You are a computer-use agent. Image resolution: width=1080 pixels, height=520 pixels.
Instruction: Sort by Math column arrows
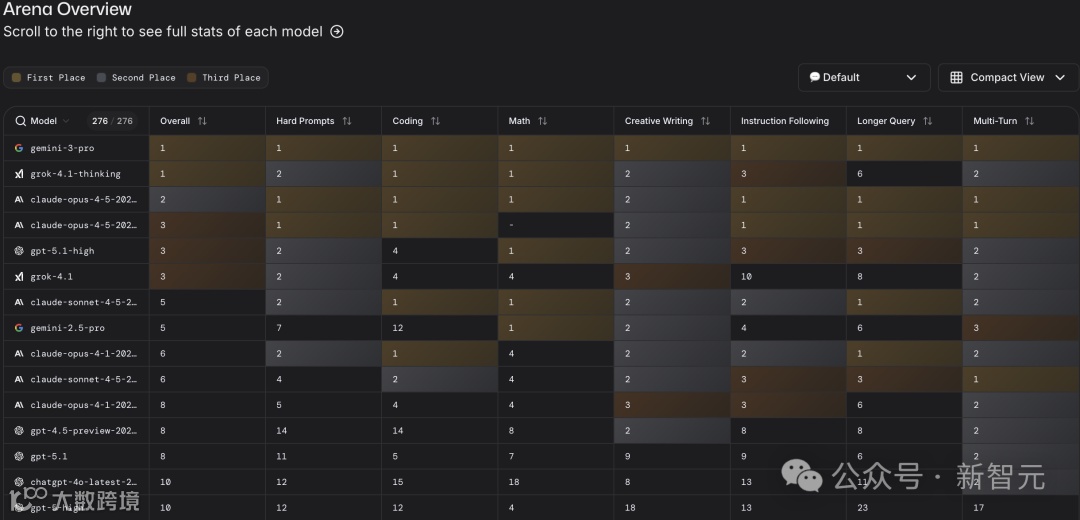tap(543, 121)
